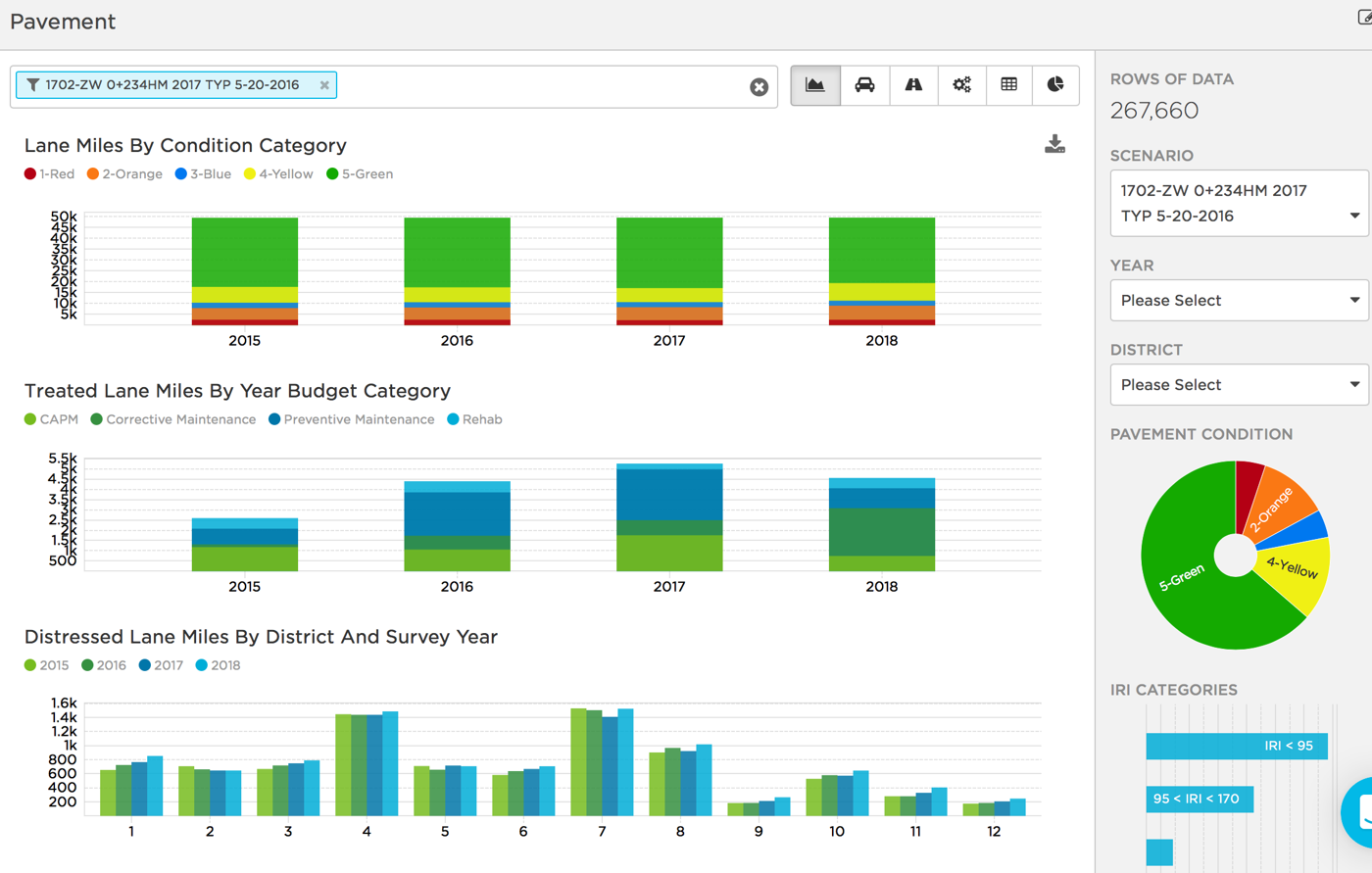
Task: Expand the Year dropdown
Action: point(1239,301)
